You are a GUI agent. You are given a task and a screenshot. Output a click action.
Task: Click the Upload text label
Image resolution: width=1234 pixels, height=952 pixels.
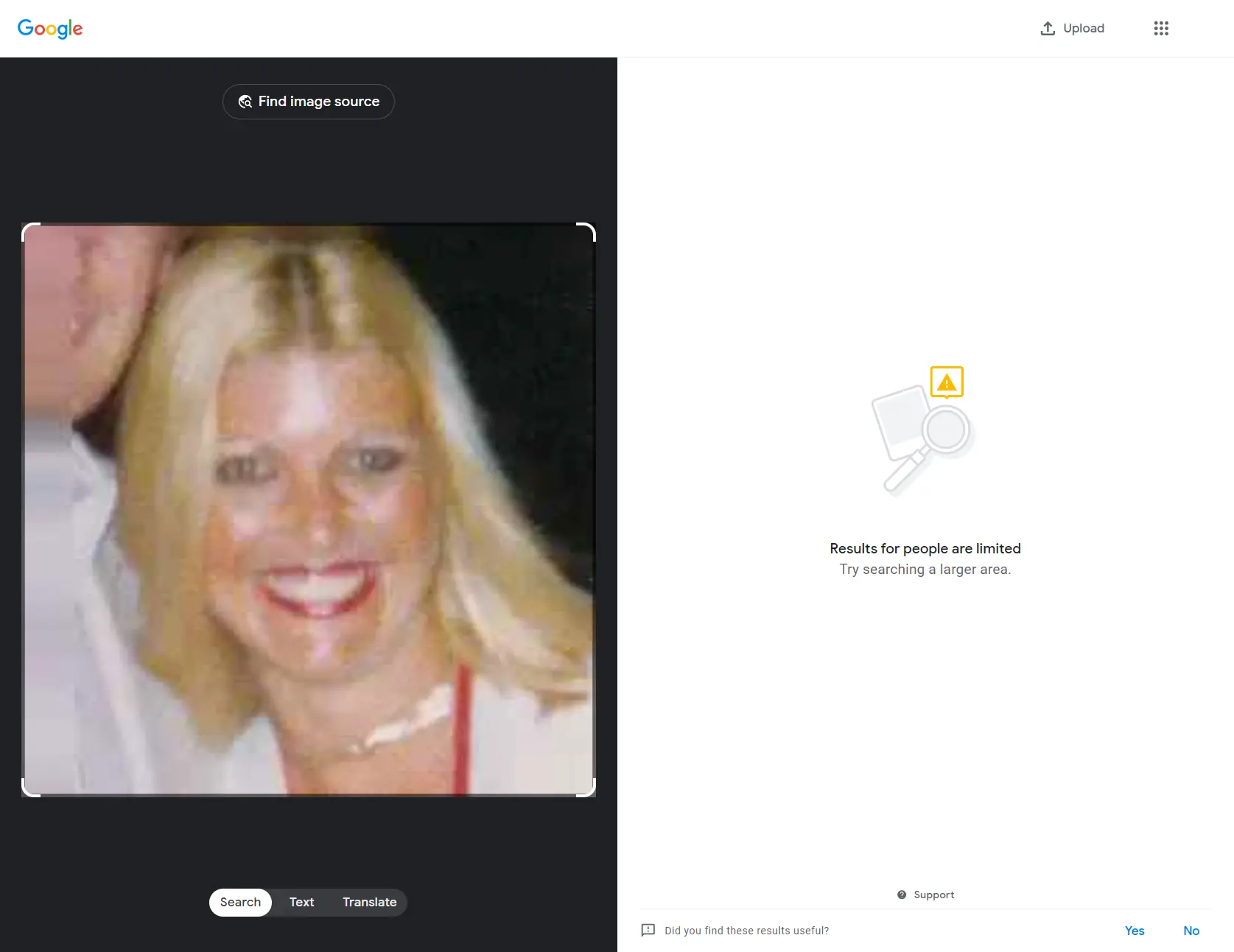pyautogui.click(x=1083, y=29)
